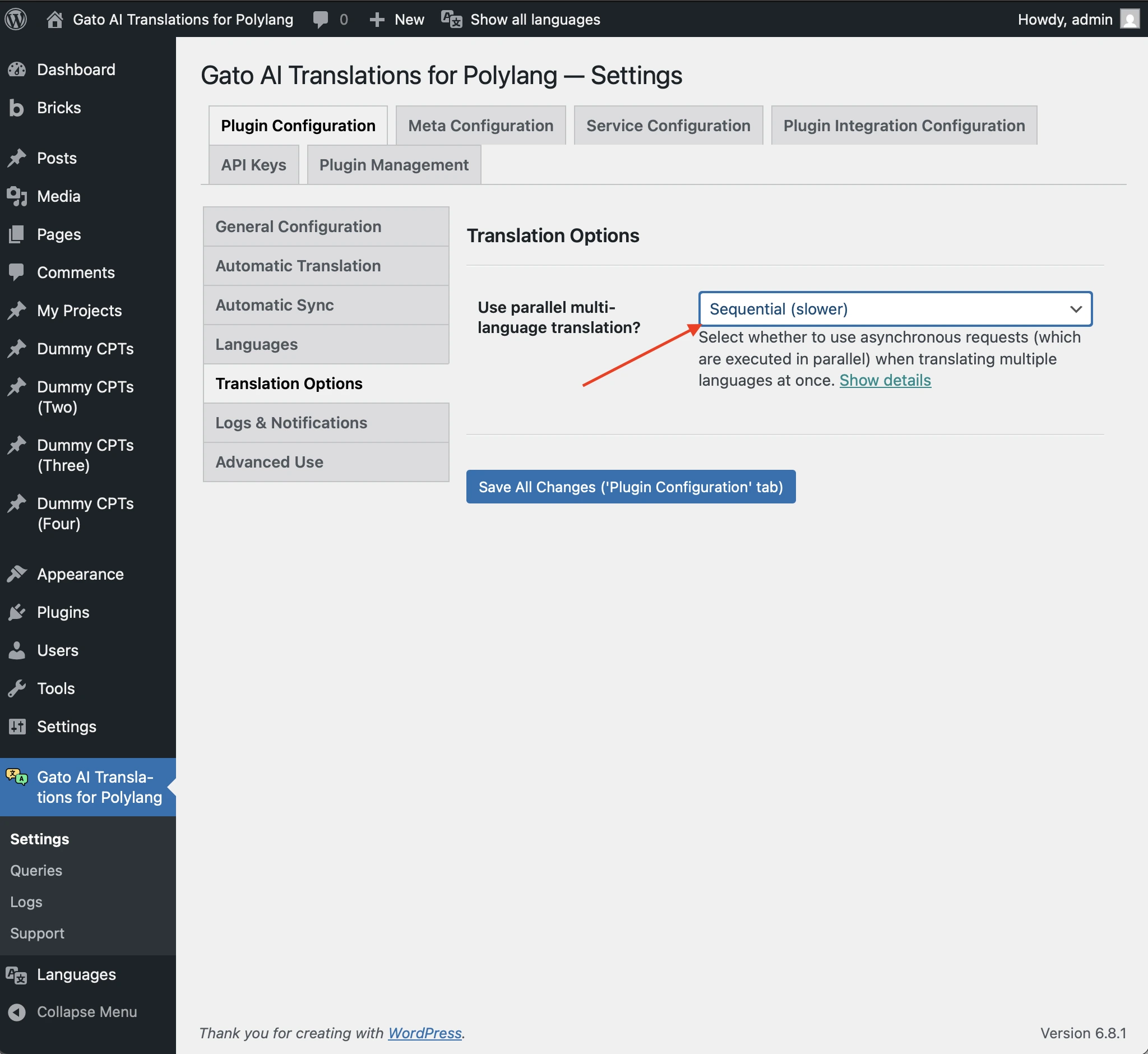Open the Show details link
The height and width of the screenshot is (1054, 1148).
(885, 380)
